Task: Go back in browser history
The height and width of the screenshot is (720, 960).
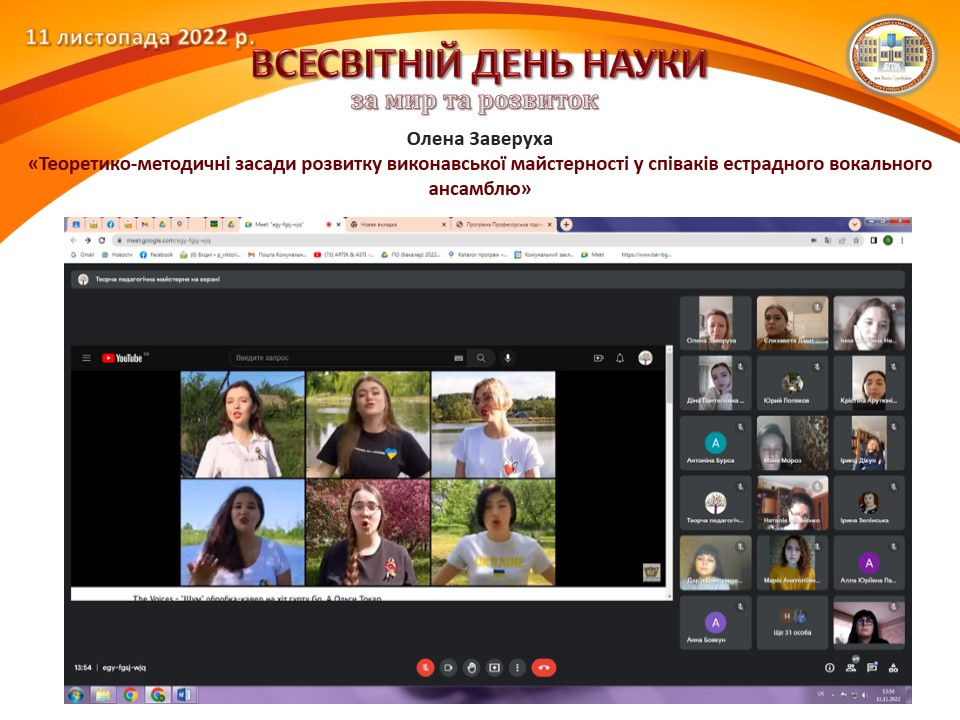Action: pyautogui.click(x=74, y=241)
